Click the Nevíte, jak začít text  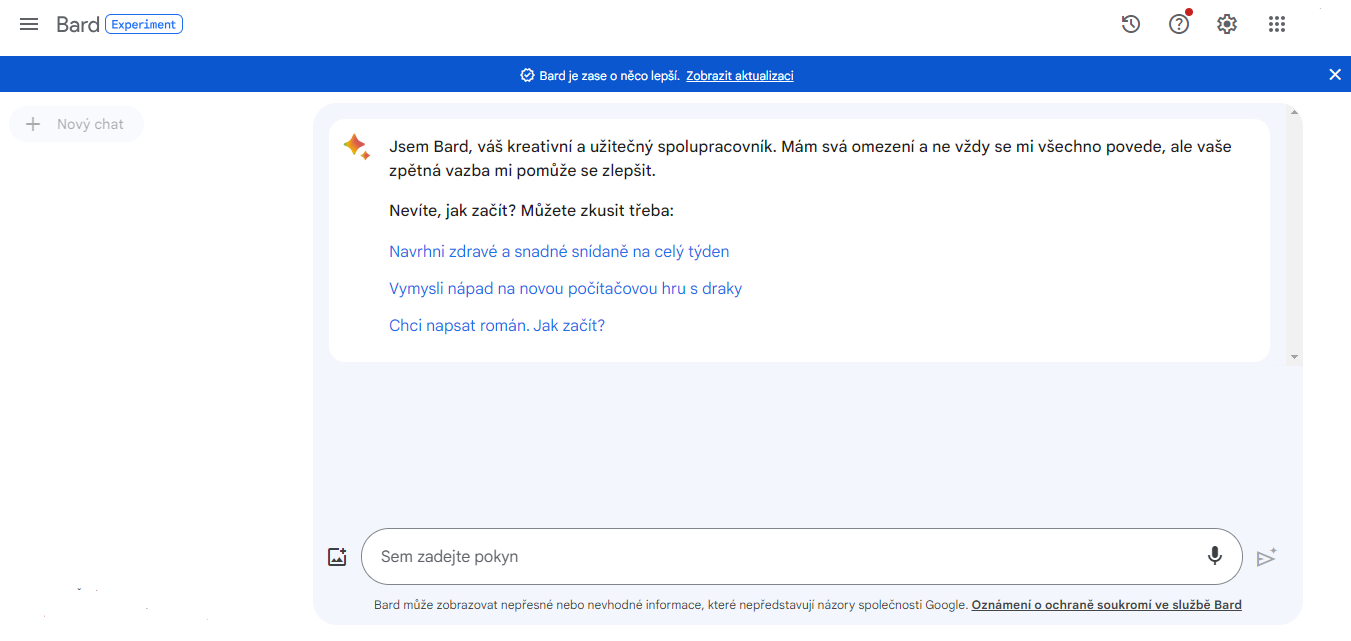click(531, 211)
